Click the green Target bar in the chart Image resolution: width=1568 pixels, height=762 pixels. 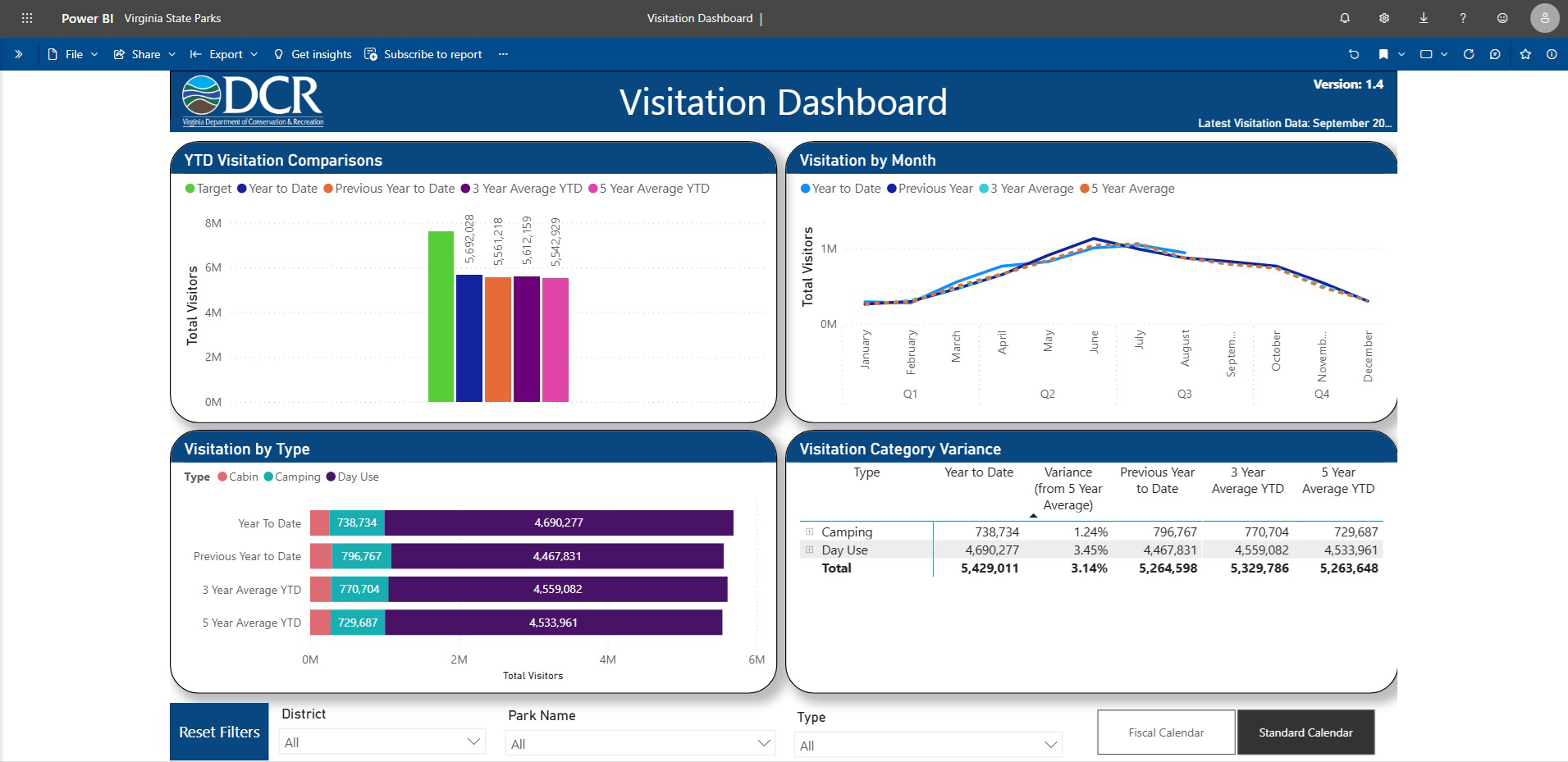441,317
